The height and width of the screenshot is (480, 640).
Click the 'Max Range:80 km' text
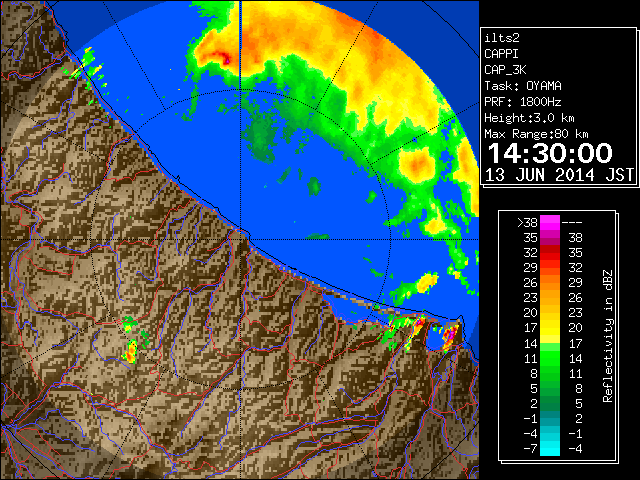pos(536,134)
